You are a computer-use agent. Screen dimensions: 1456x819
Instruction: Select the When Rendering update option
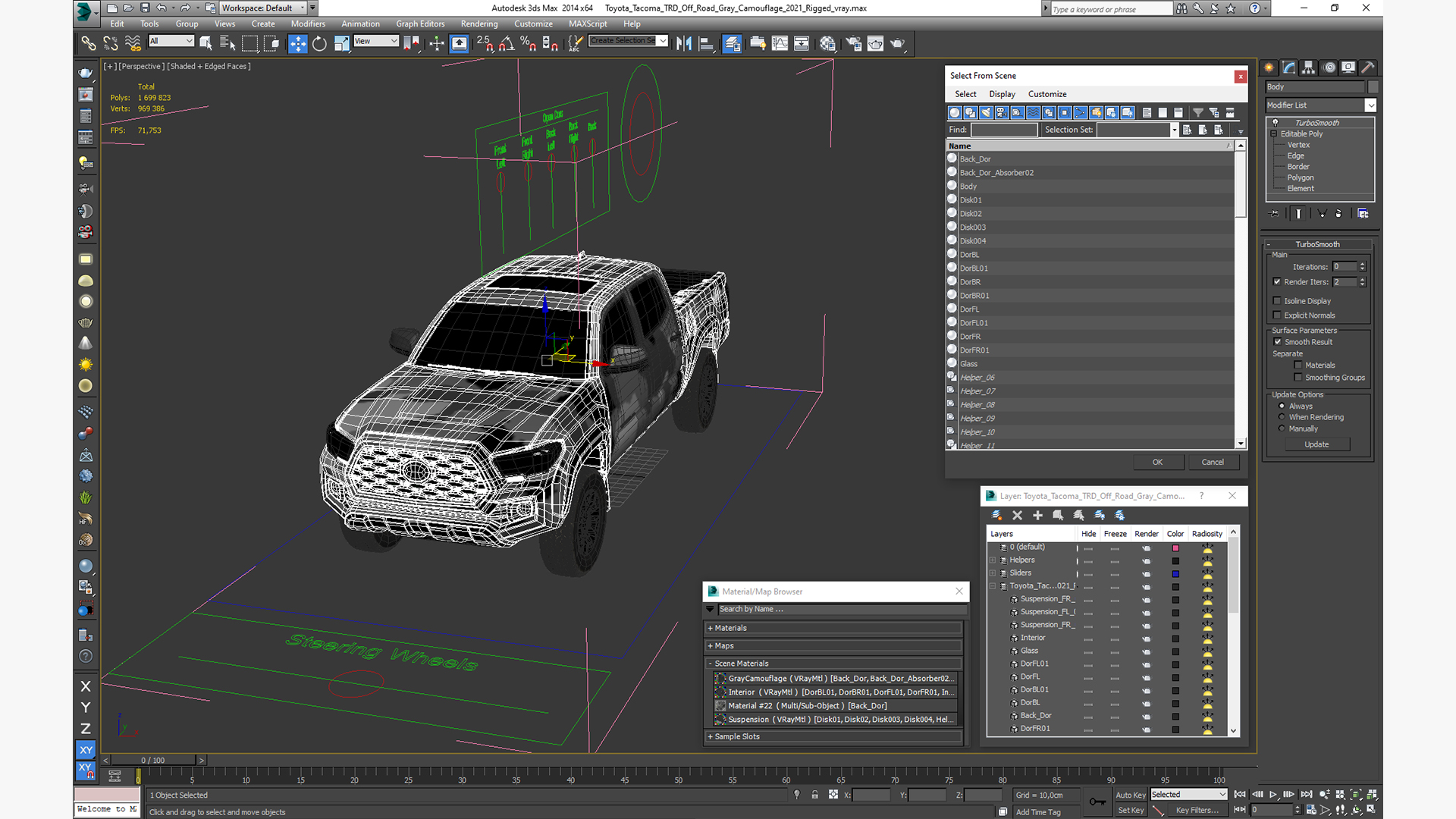click(1282, 417)
